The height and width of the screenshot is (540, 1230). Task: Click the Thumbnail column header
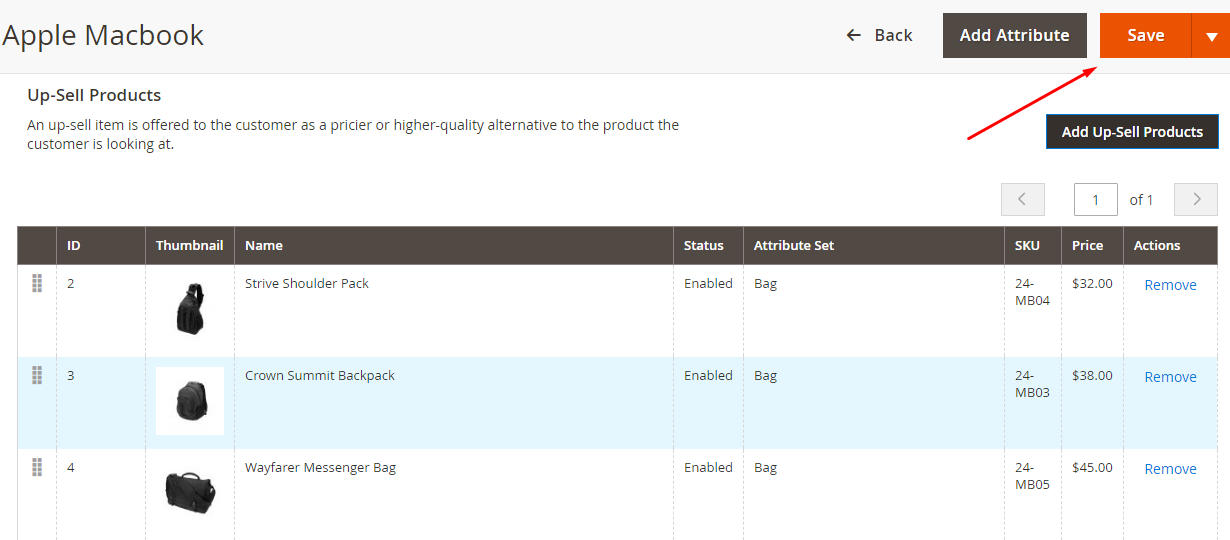190,245
